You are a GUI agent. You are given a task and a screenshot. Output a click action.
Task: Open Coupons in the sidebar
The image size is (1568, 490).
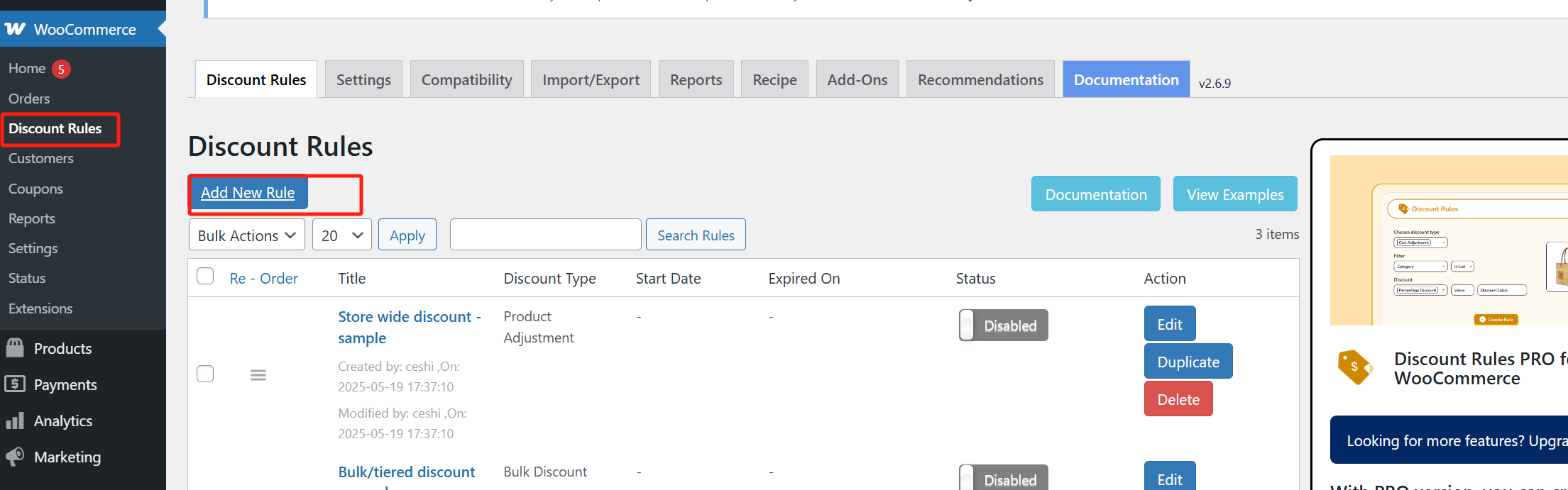pos(35,189)
